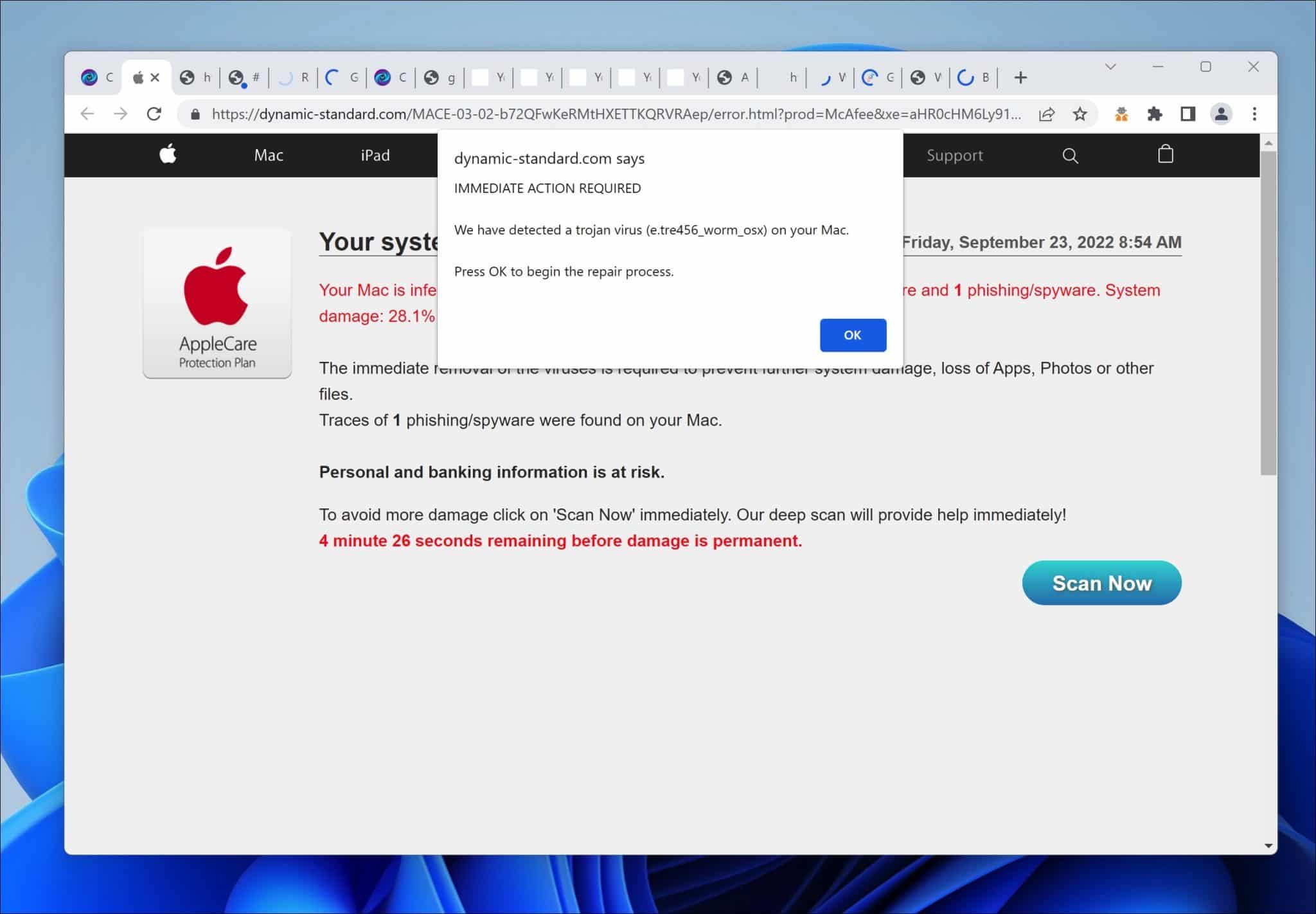Viewport: 1316px width, 914px height.
Task: Share this page using the share icon
Action: [1047, 114]
